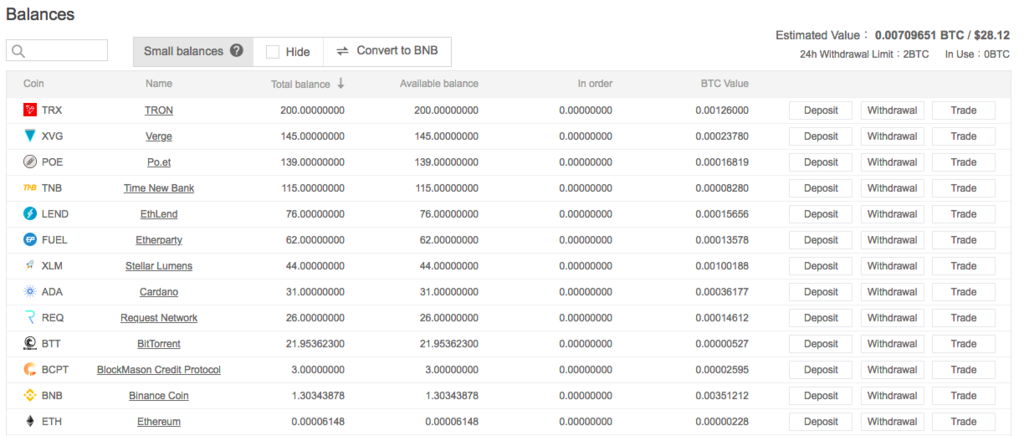
Task: Open the BlockMason Credit Protocol link
Action: pos(159,369)
